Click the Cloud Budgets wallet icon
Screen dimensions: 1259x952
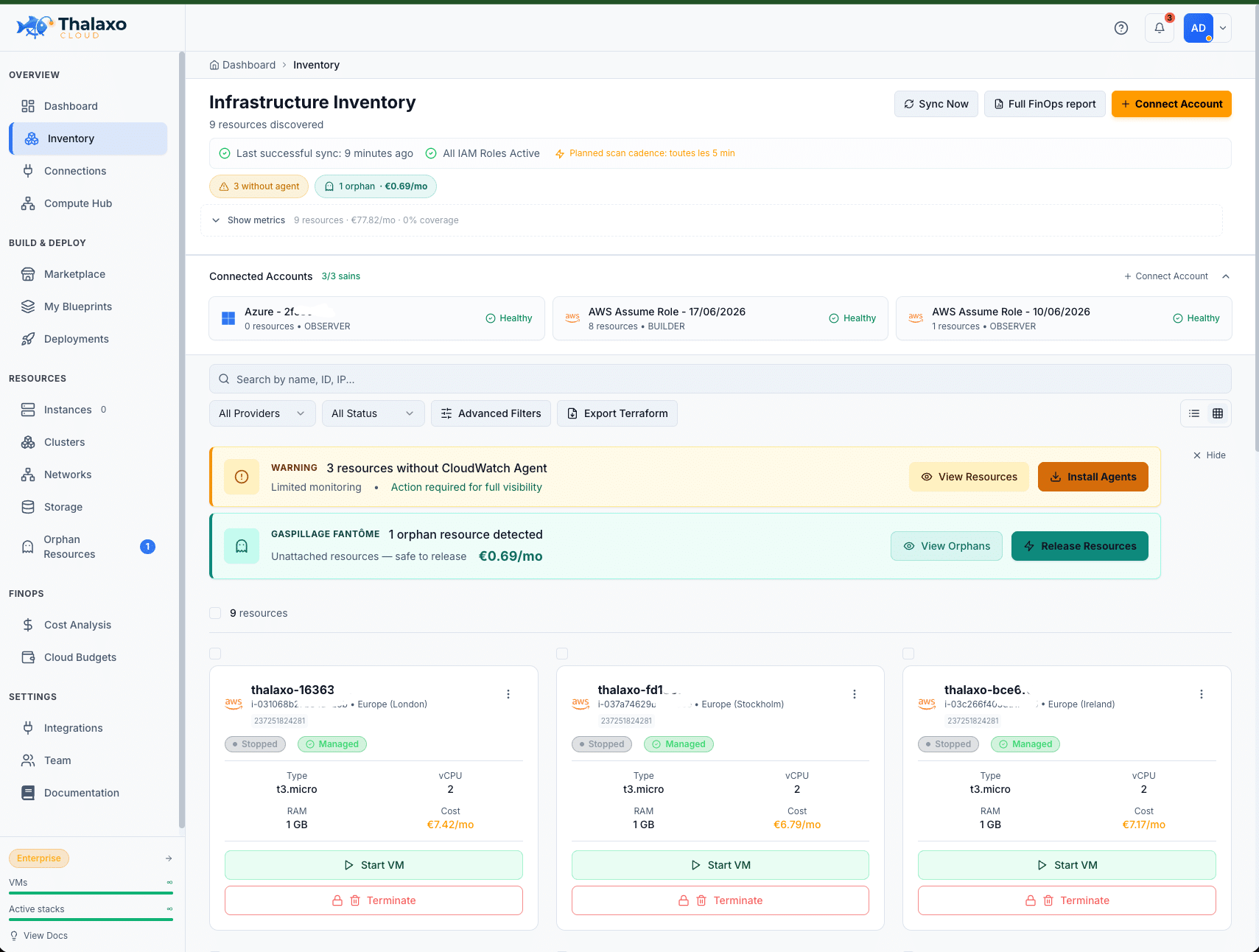pos(28,657)
